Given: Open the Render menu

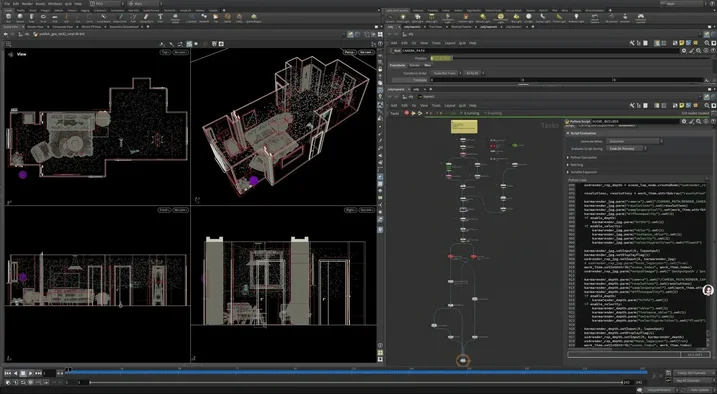Looking at the screenshot, I should pyautogui.click(x=27, y=4).
